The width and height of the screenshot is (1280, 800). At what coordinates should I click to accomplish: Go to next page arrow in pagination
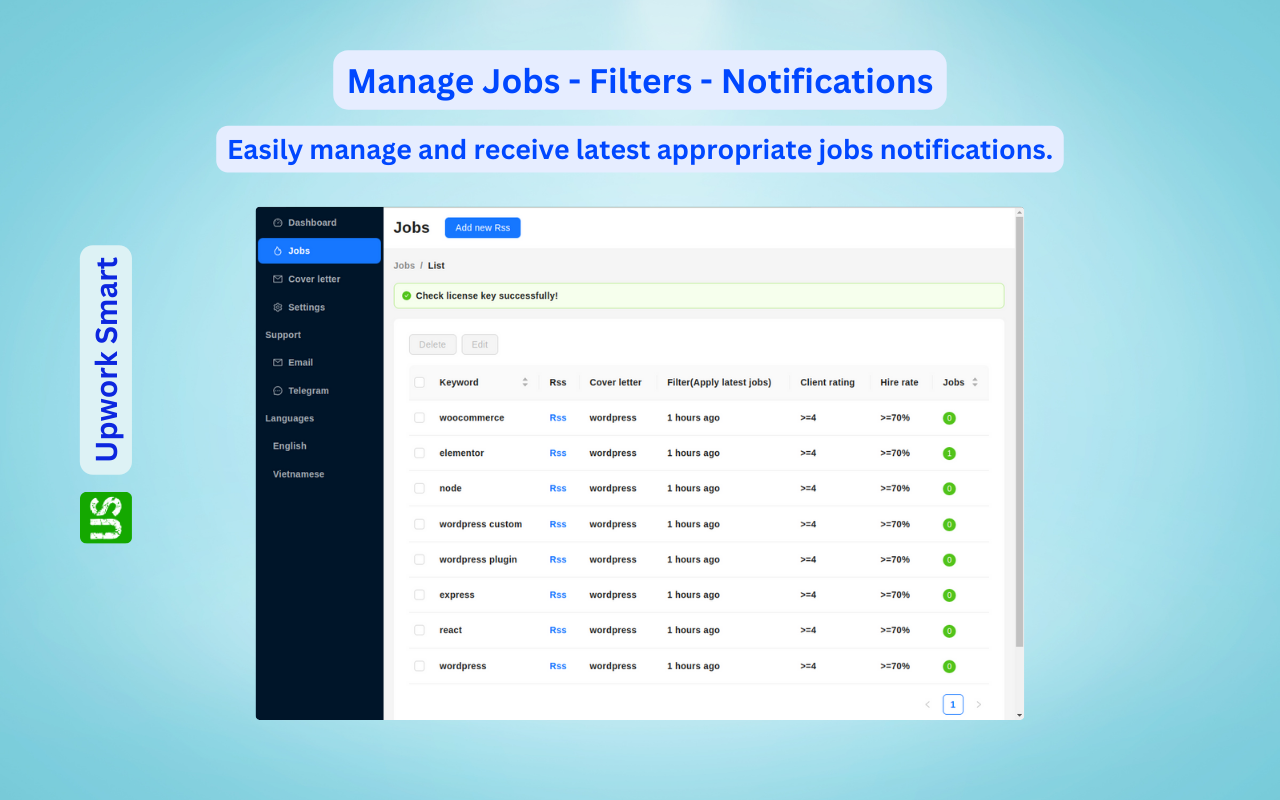[x=978, y=705]
